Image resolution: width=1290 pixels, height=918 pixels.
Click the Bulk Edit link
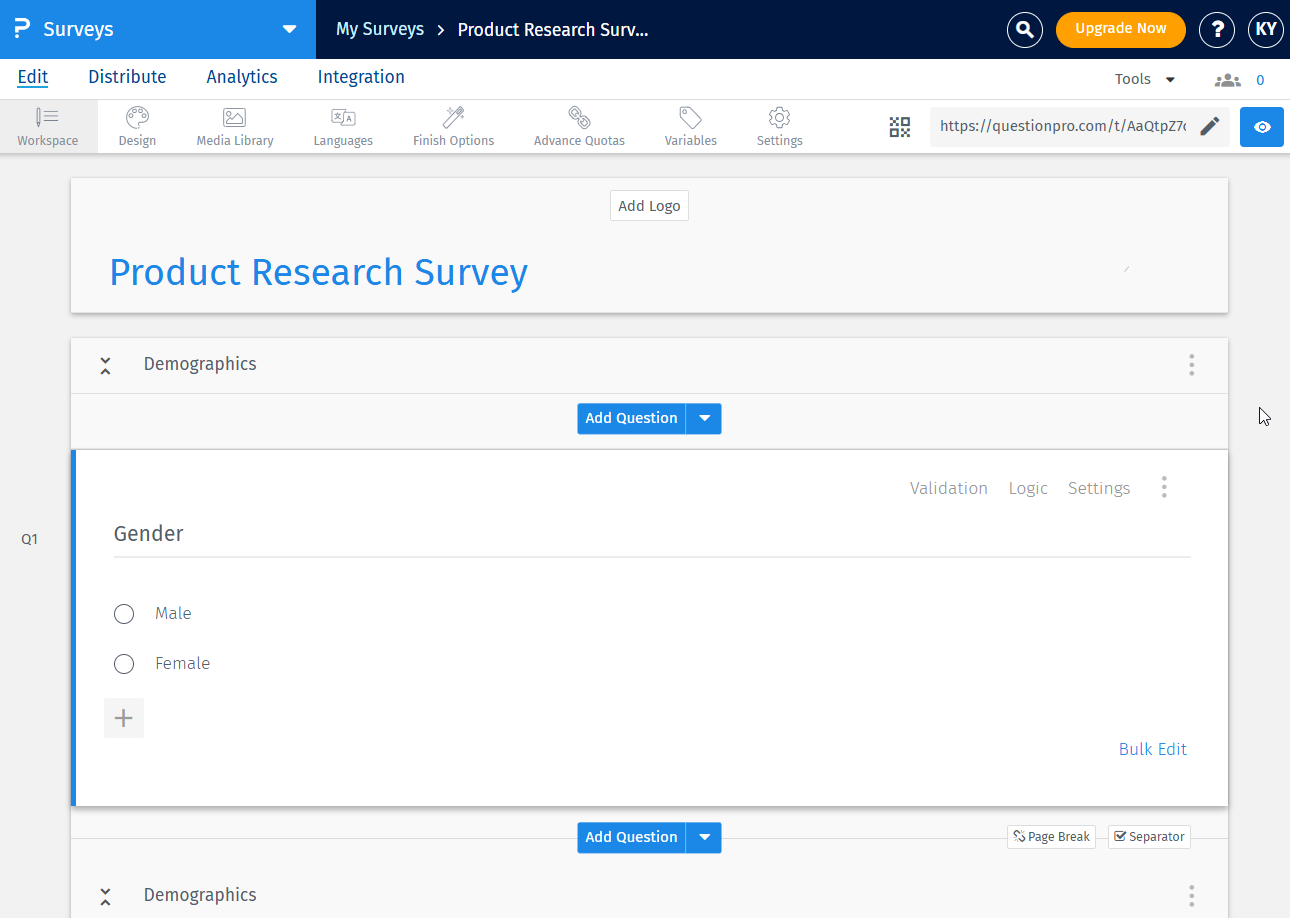[1152, 749]
